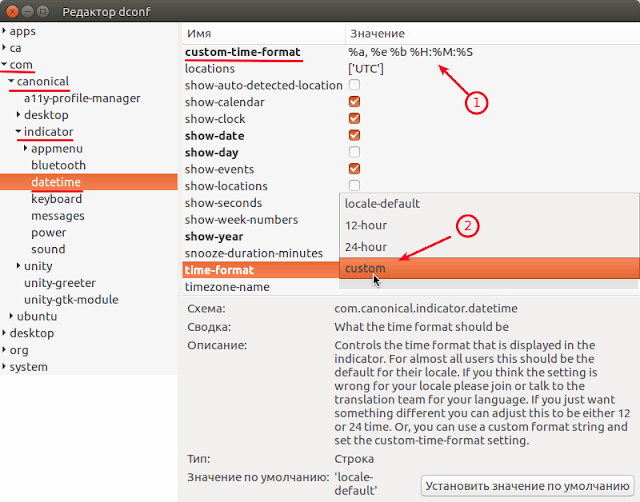Viewport: 640px width, 502px height.
Task: Select the bluetooth tree item
Action: pyautogui.click(x=58, y=165)
